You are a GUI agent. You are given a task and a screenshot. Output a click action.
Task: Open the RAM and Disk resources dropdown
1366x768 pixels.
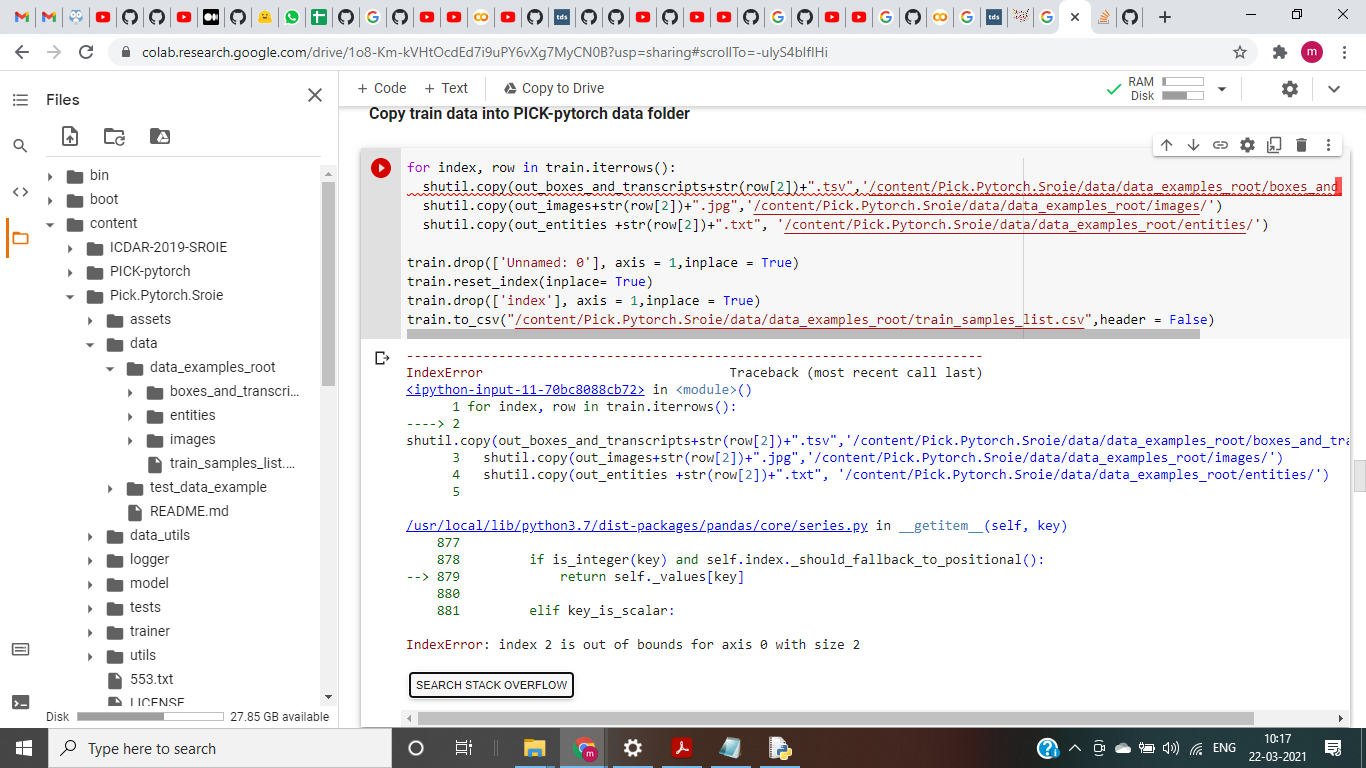pyautogui.click(x=1222, y=89)
